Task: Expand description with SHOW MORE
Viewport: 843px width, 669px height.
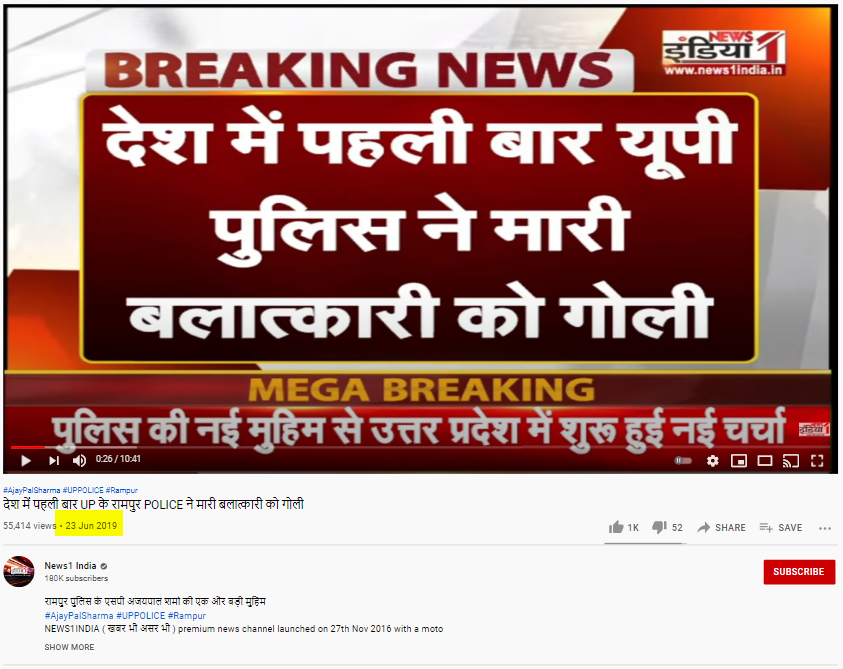Action: coord(69,647)
